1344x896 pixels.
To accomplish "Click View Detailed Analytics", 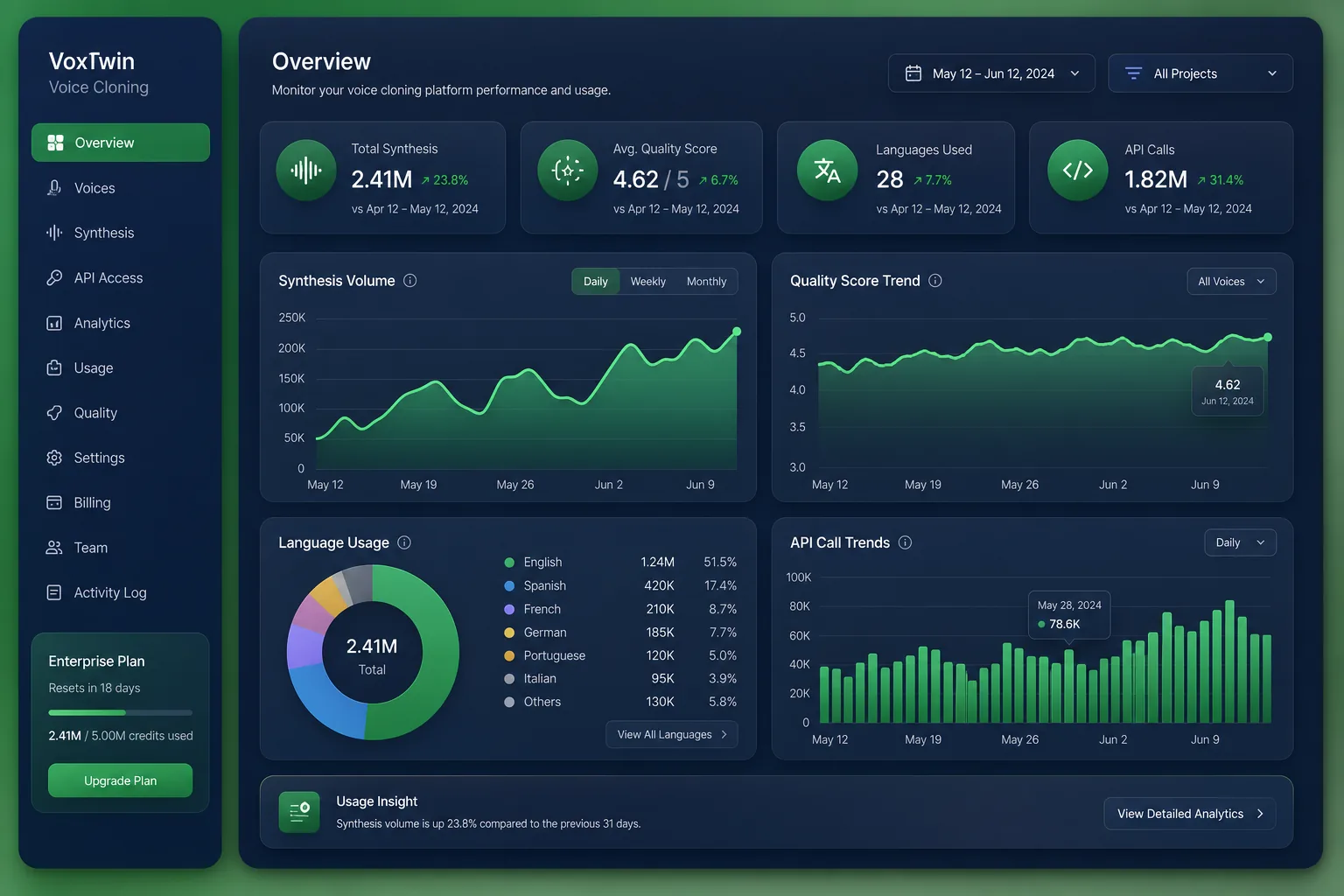I will (1190, 814).
